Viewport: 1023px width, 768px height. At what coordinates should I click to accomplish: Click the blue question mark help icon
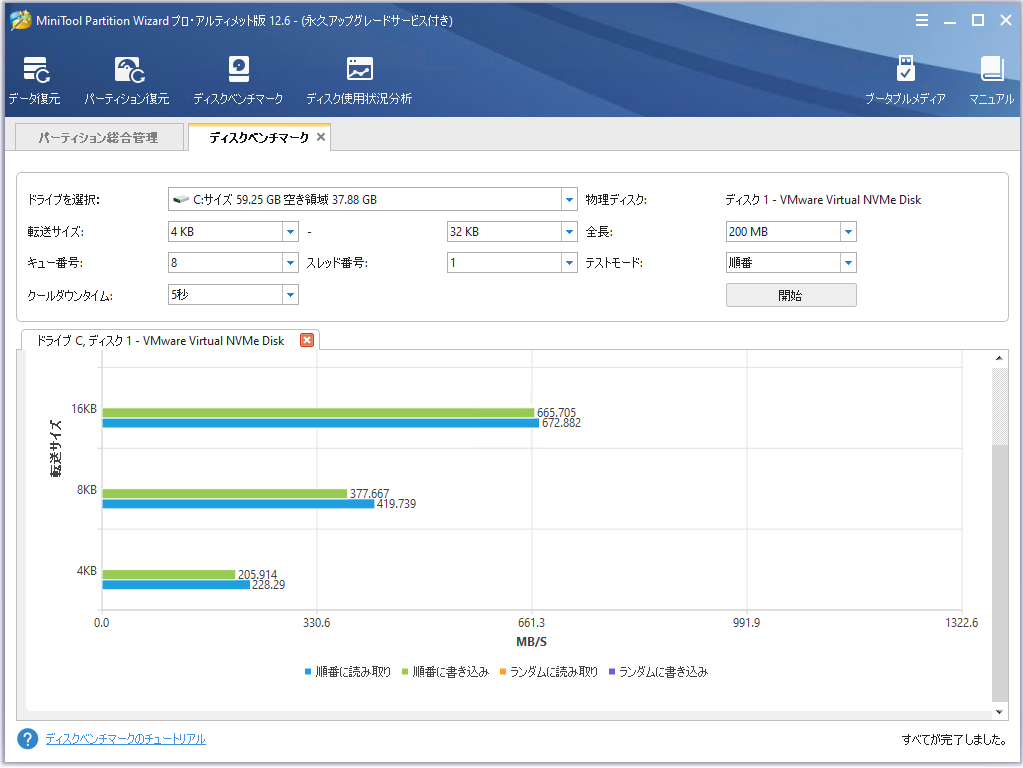[27, 739]
